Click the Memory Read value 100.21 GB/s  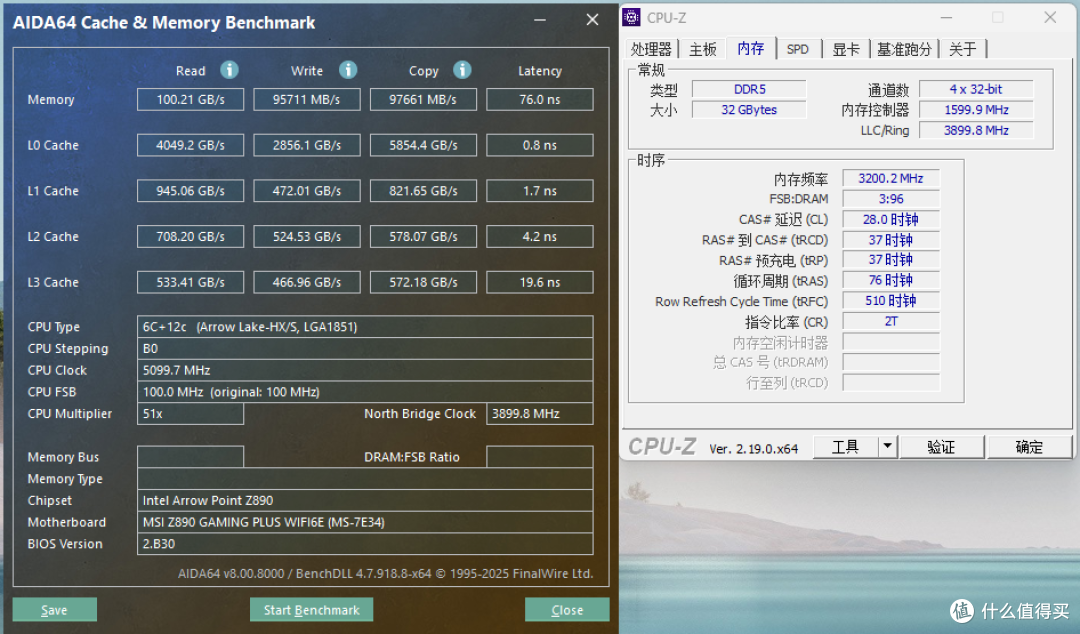(x=190, y=99)
